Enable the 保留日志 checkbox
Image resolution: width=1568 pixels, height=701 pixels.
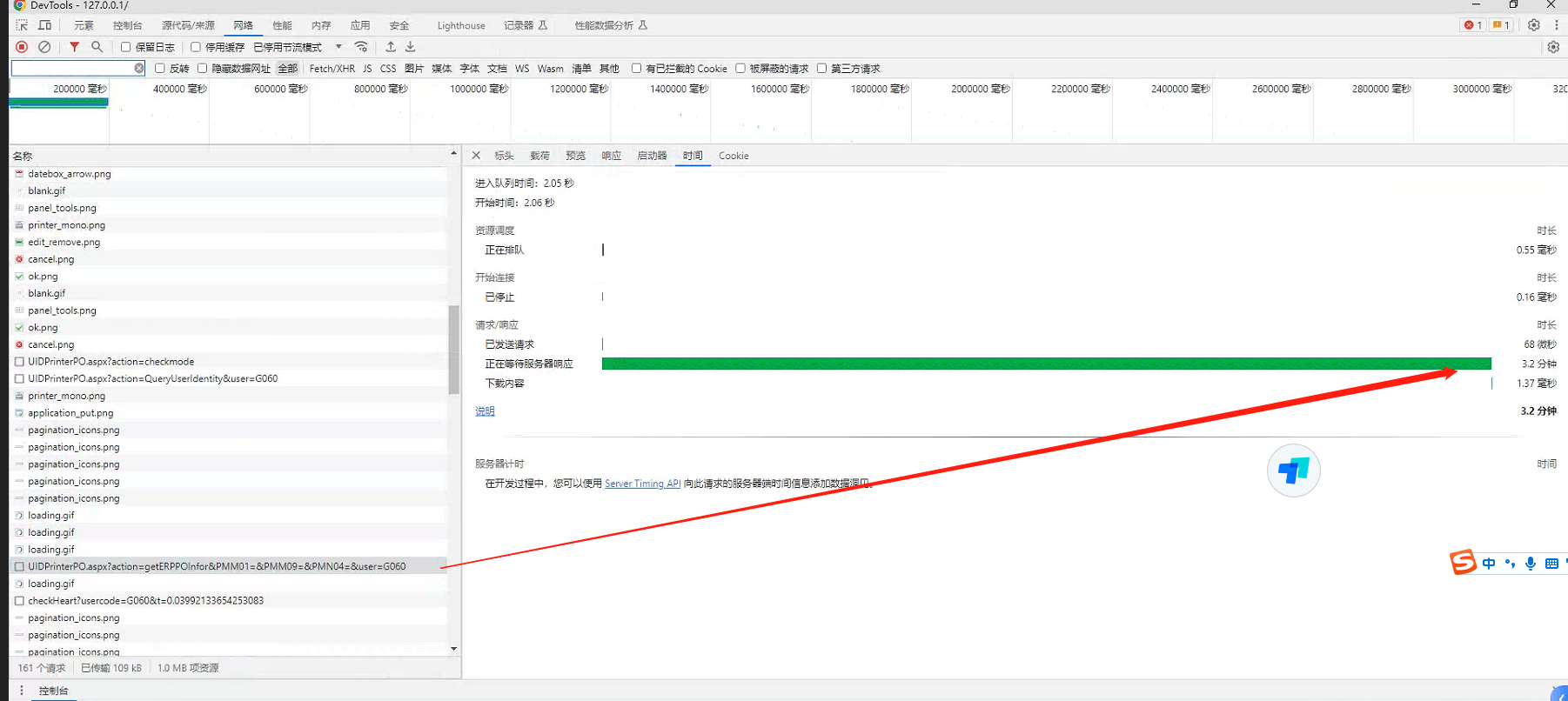(126, 47)
